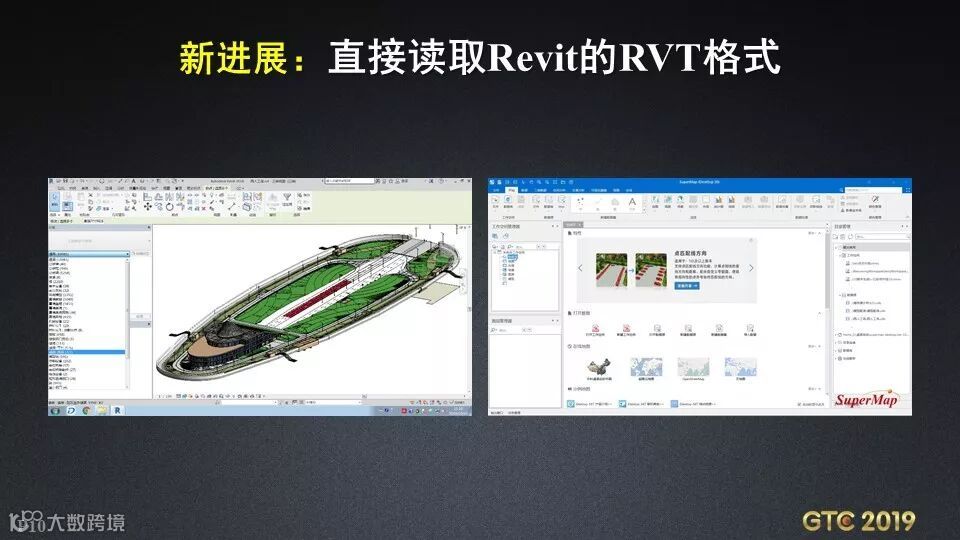Click the SuperMap start page vertical scrollbar
960x540 pixels.
(x=827, y=269)
